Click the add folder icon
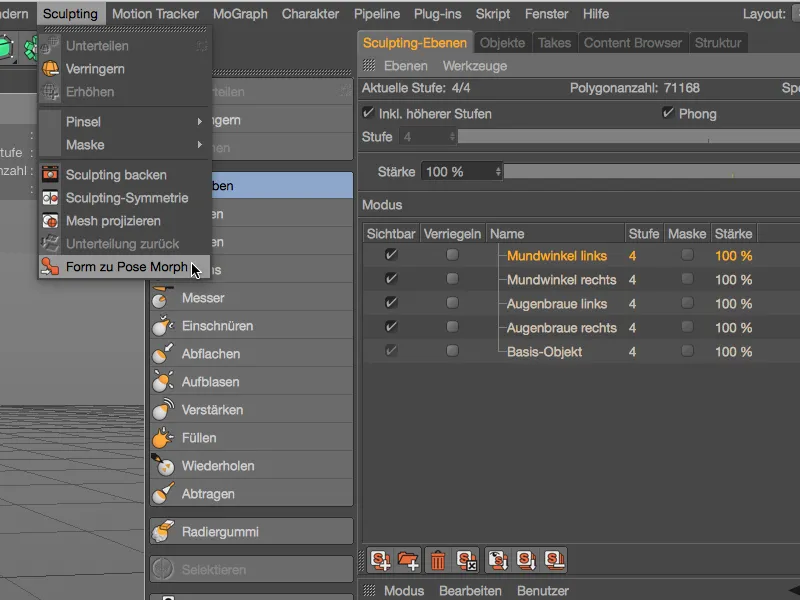 pos(408,560)
